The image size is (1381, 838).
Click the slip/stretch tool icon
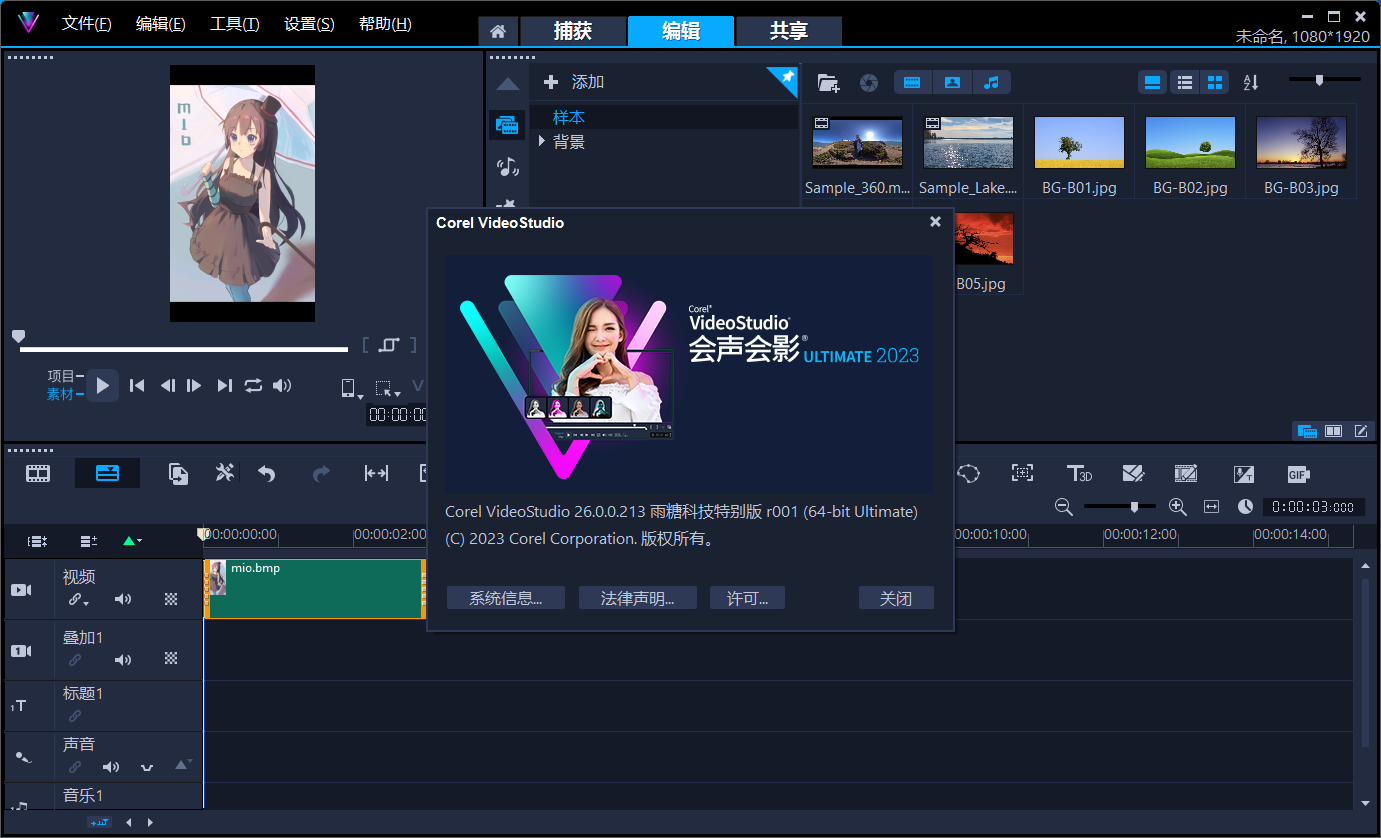(x=376, y=474)
